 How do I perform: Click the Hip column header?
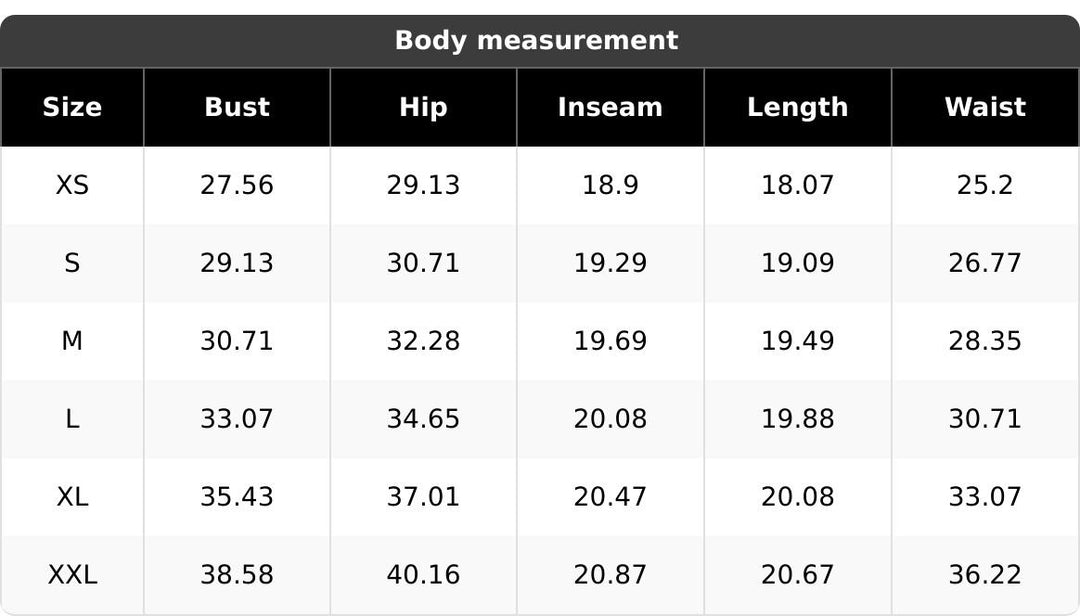tap(423, 107)
